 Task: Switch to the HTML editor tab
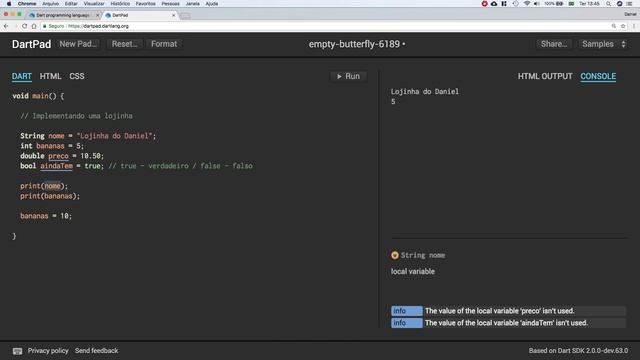coord(50,76)
